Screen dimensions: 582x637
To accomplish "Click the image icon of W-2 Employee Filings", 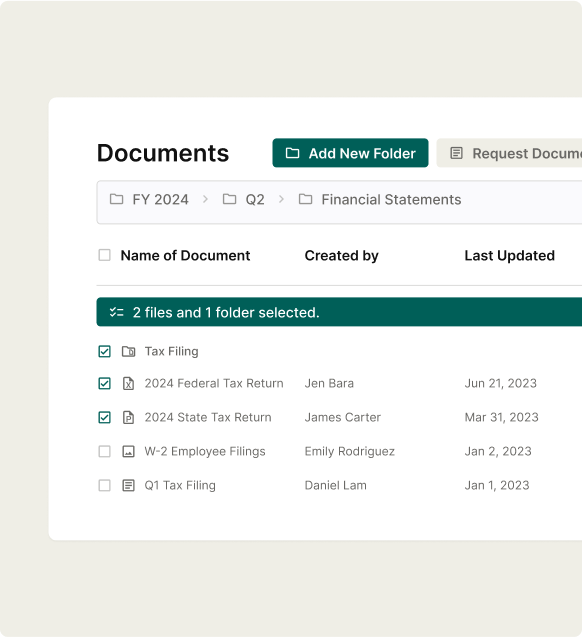I will (x=128, y=451).
